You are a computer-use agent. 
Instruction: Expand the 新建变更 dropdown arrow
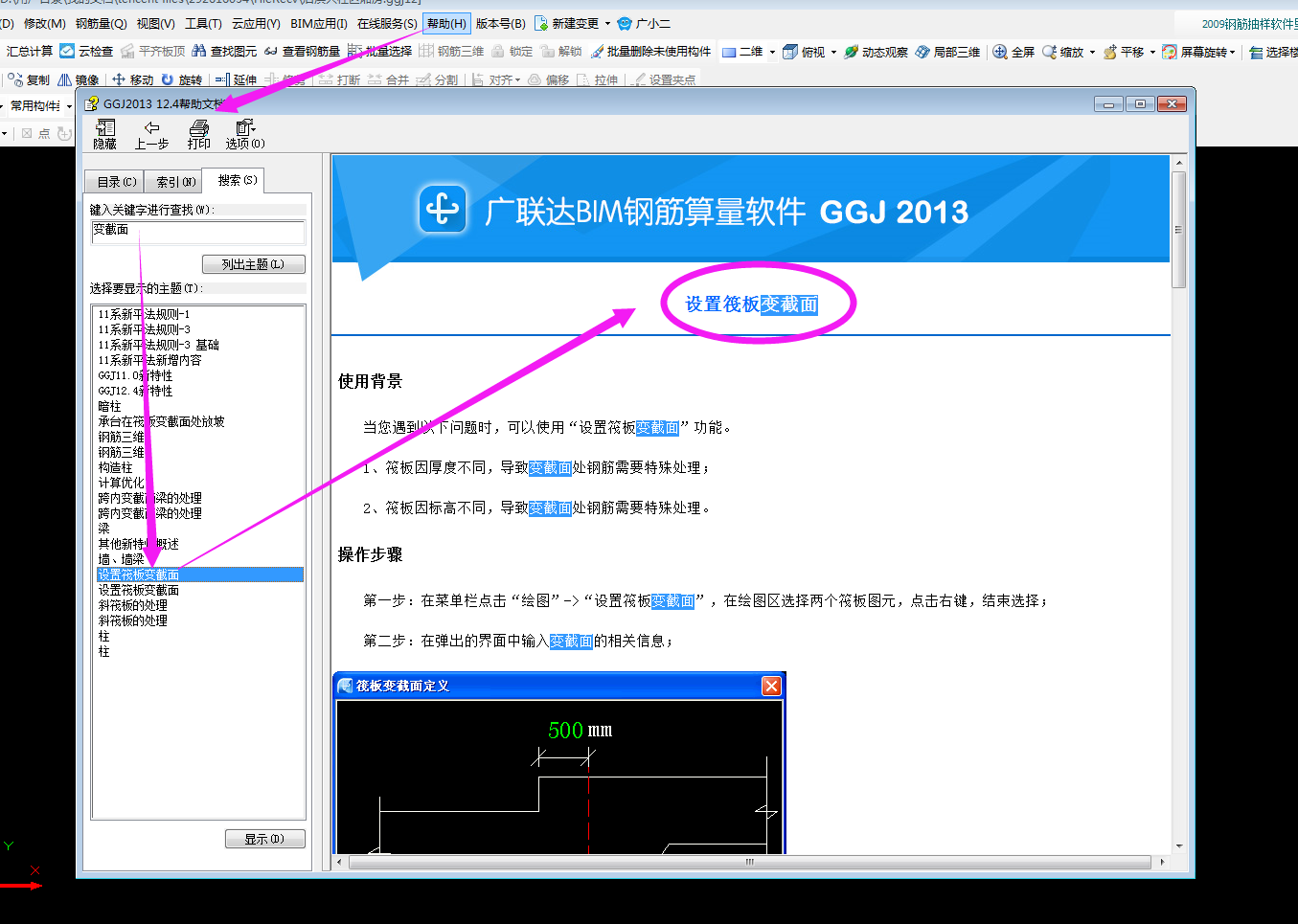607,23
